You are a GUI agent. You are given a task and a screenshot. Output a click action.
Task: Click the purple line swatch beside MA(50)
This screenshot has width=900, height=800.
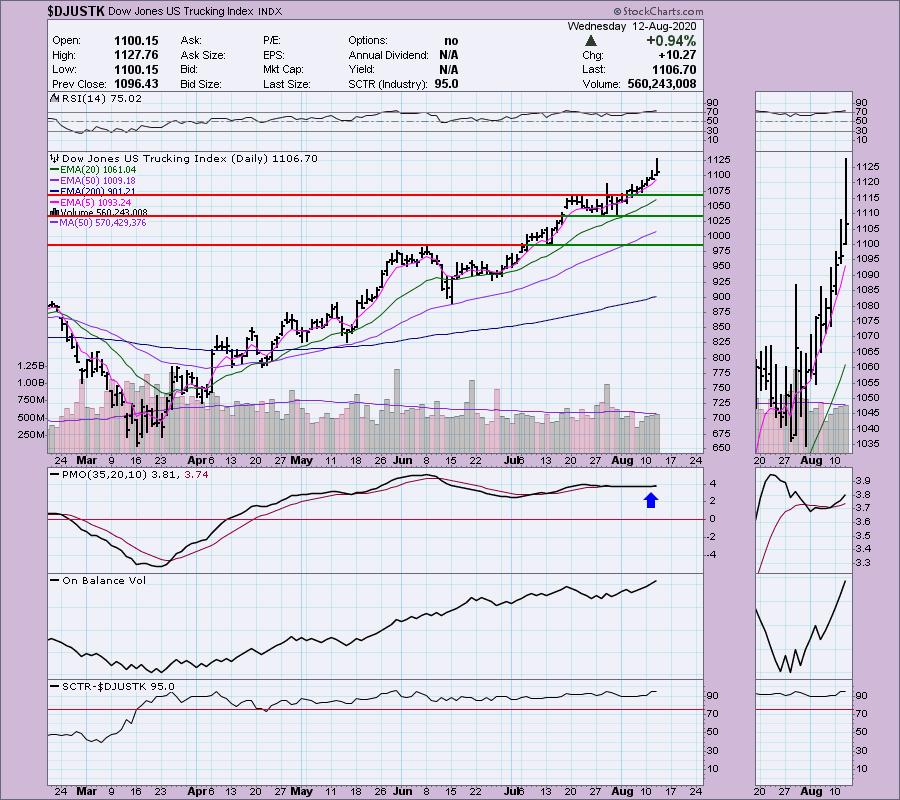tap(55, 223)
